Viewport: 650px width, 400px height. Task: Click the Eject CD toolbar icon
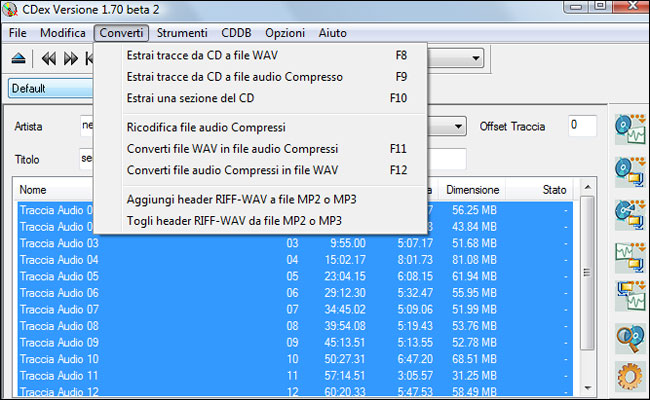pos(19,59)
